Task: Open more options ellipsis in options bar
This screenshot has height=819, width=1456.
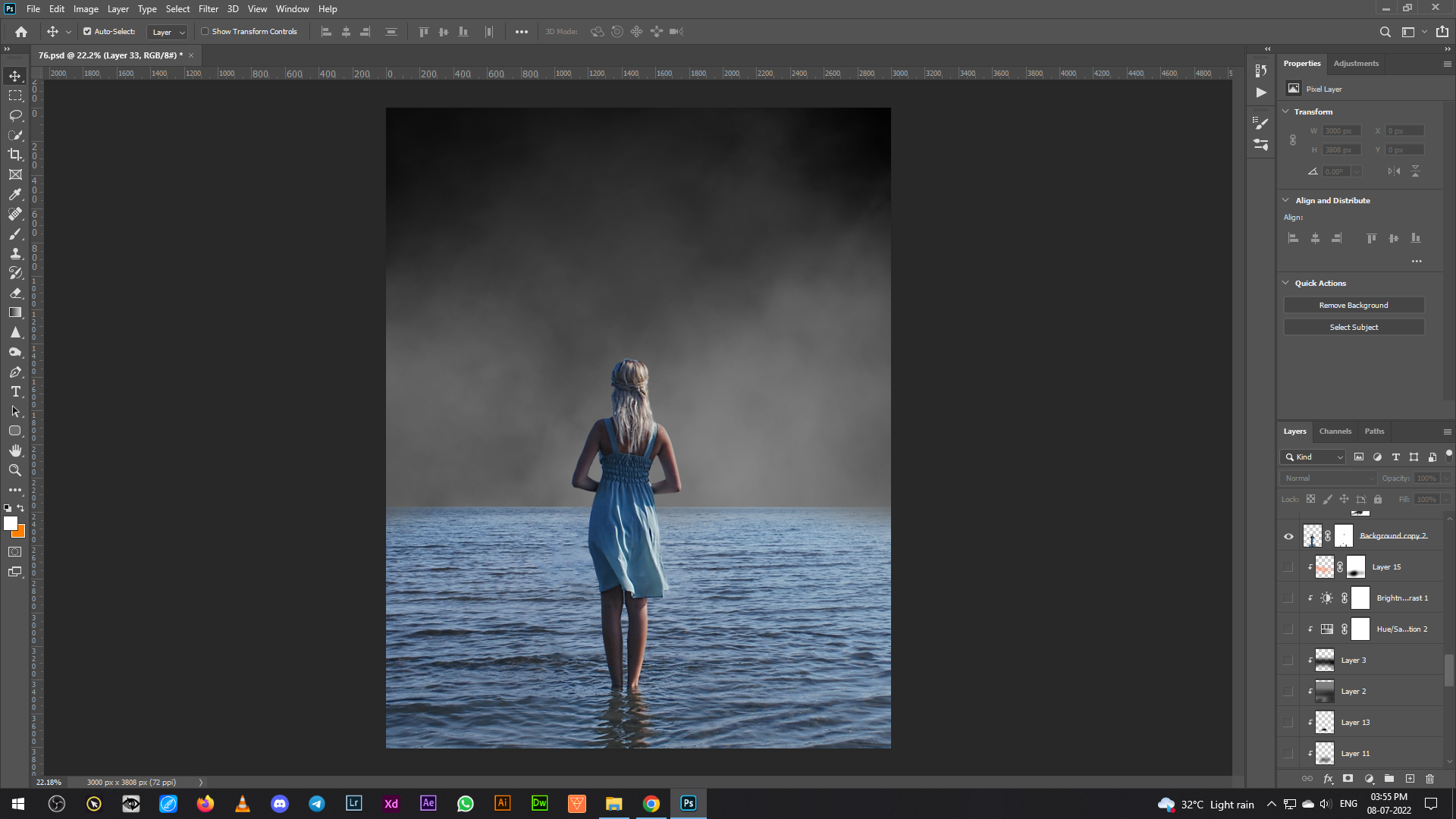Action: pos(522,32)
